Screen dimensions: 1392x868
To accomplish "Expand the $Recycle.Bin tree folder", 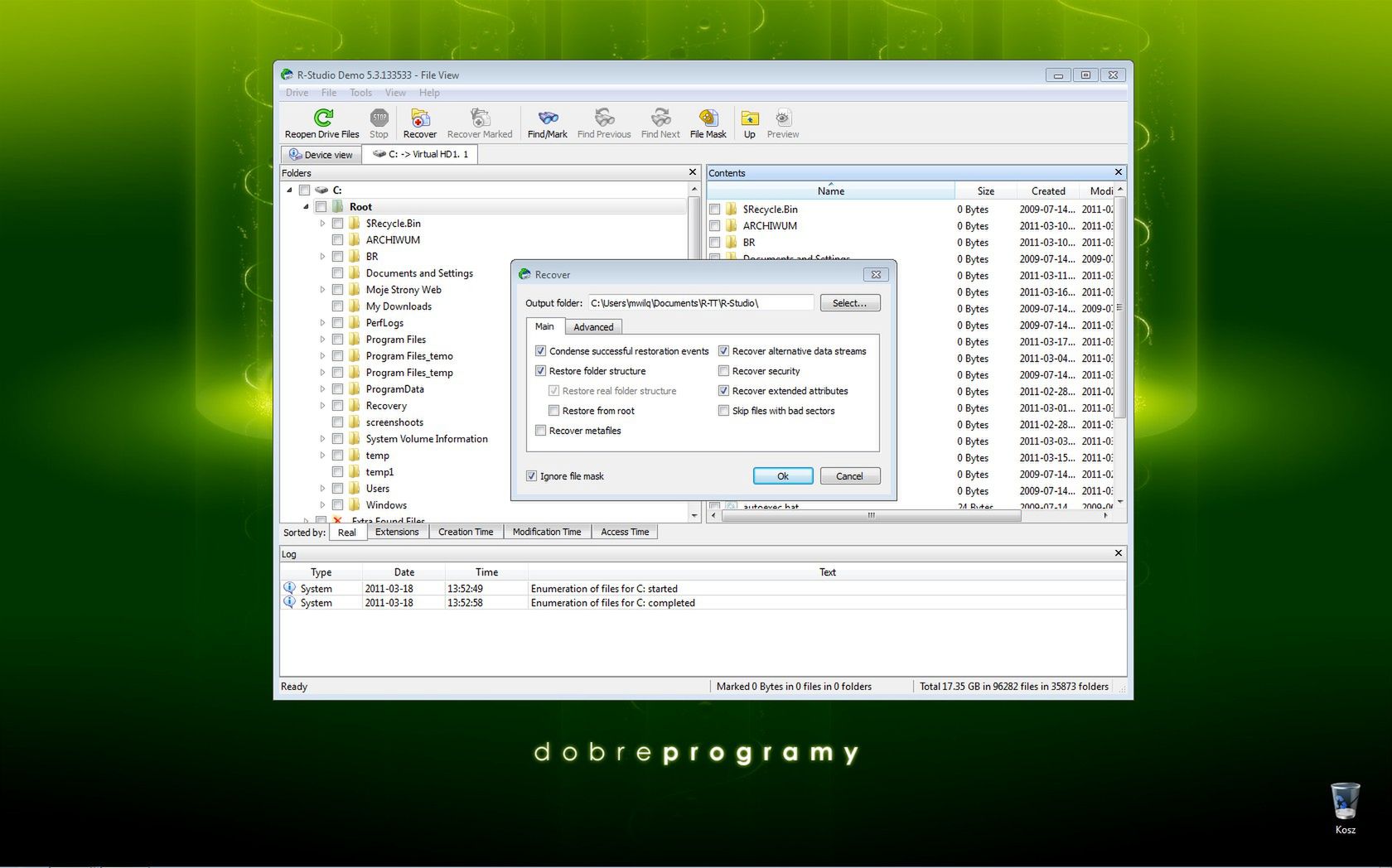I will 322,224.
